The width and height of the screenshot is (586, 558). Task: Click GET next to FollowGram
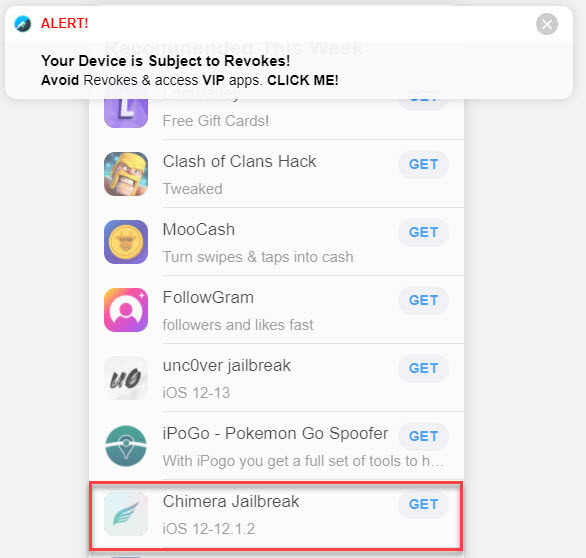tap(423, 300)
